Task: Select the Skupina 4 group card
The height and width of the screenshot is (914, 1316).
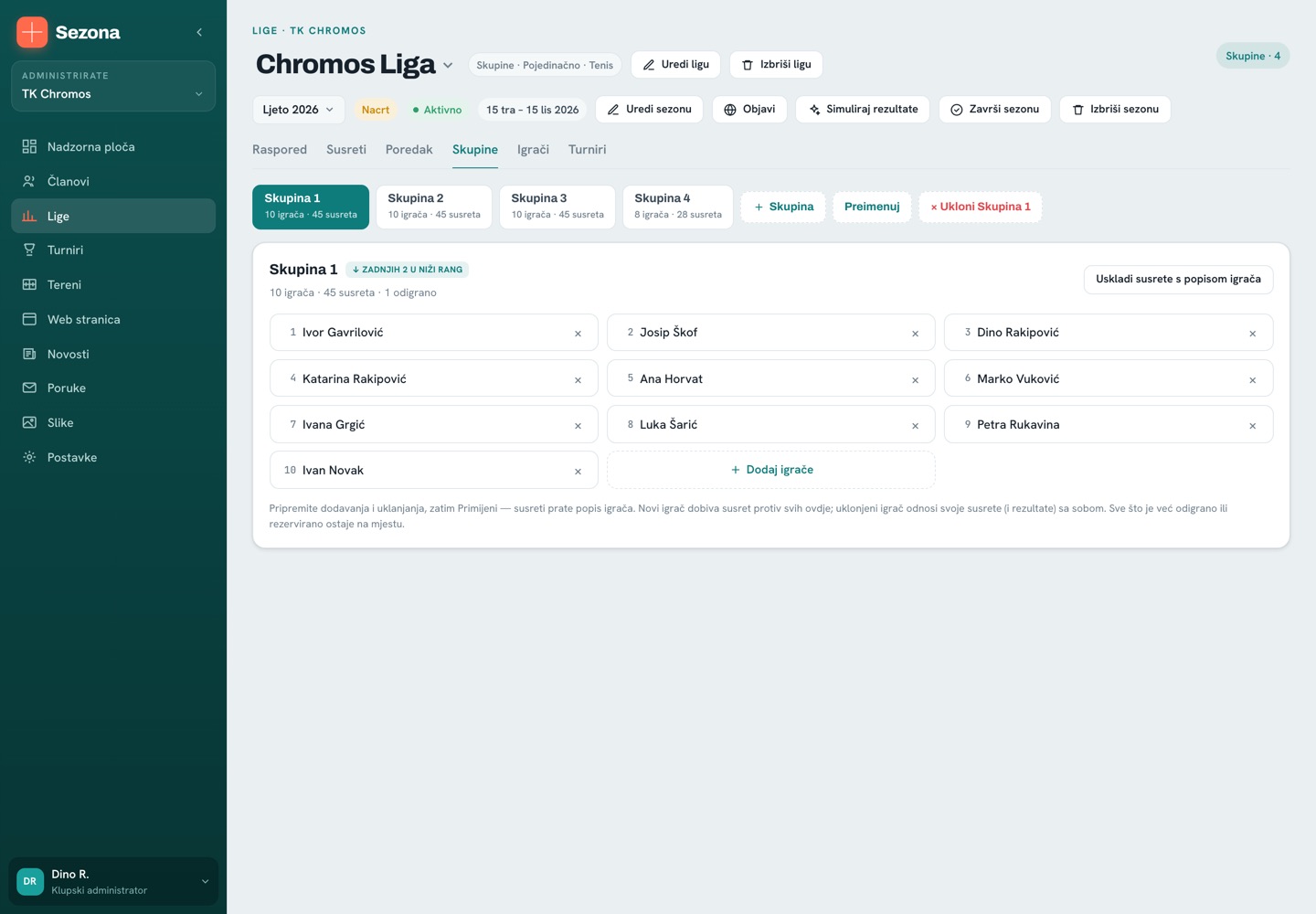Action: [678, 207]
